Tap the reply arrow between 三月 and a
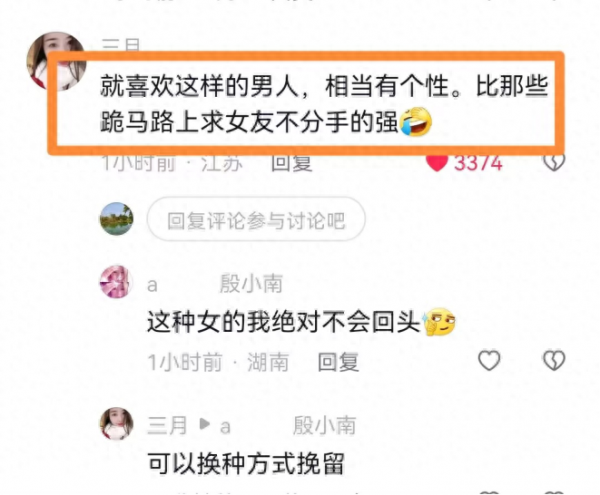 coord(204,424)
